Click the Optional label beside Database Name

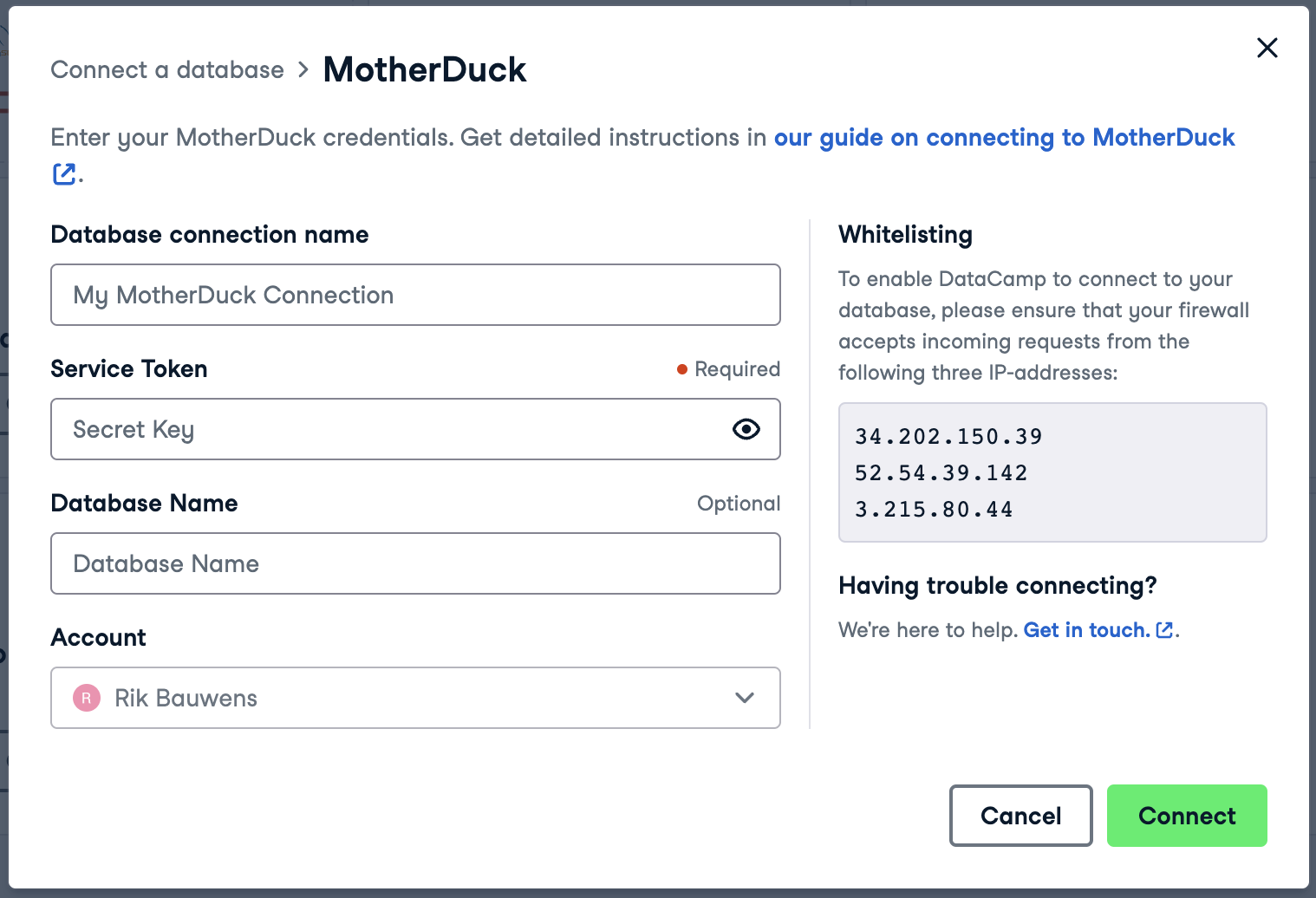tap(739, 504)
